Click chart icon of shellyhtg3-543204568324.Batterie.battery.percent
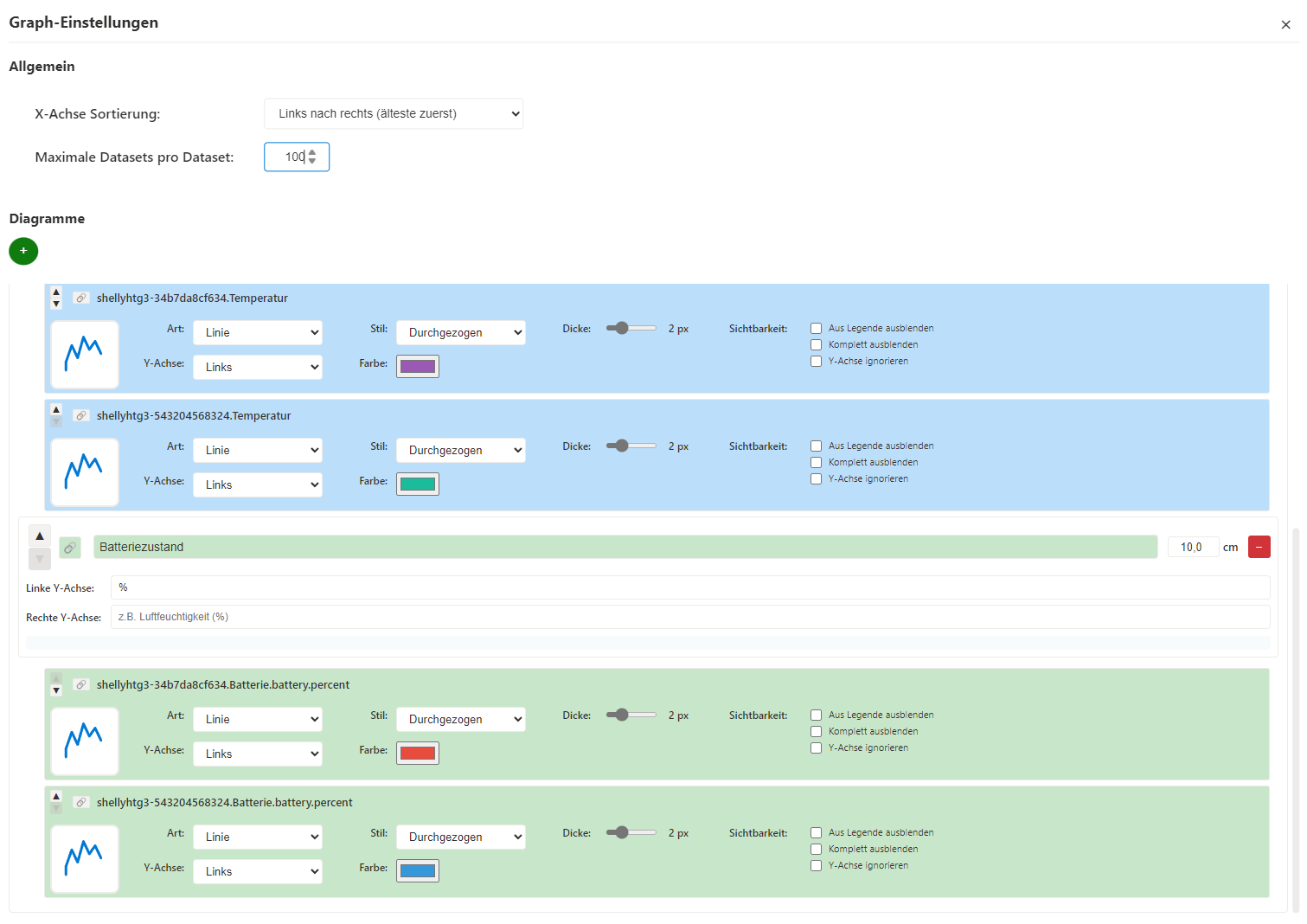The width and height of the screenshot is (1307, 924). pyautogui.click(x=85, y=858)
